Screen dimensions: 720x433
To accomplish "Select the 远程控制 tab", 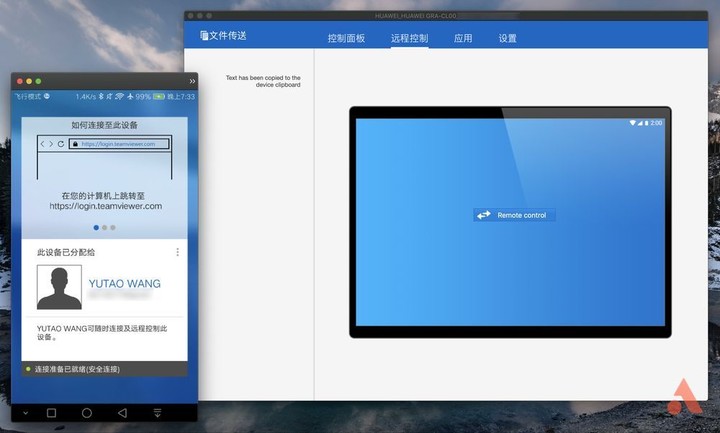I will (x=409, y=39).
